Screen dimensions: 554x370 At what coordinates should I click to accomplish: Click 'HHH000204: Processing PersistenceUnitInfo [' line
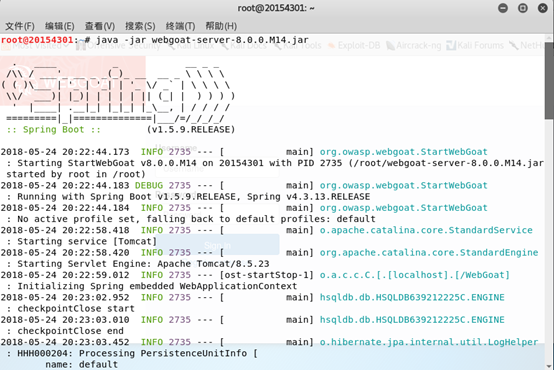tap(132, 353)
